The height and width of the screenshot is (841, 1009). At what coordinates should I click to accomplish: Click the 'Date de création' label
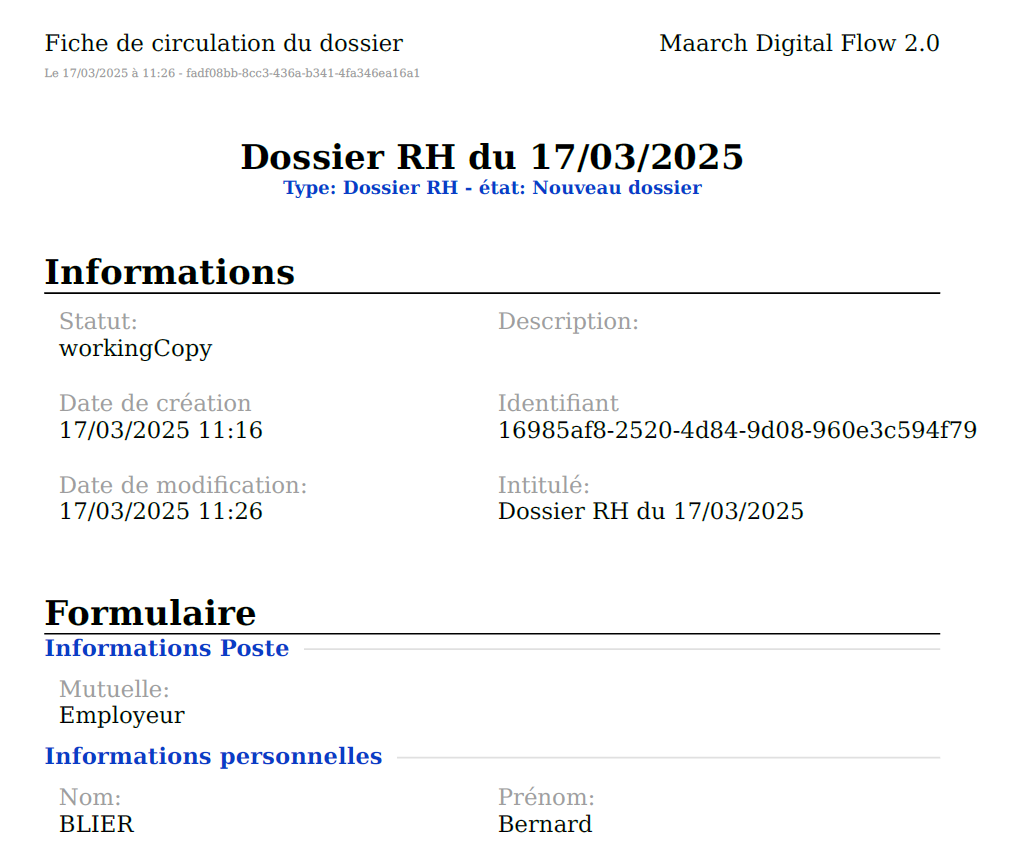click(x=155, y=403)
